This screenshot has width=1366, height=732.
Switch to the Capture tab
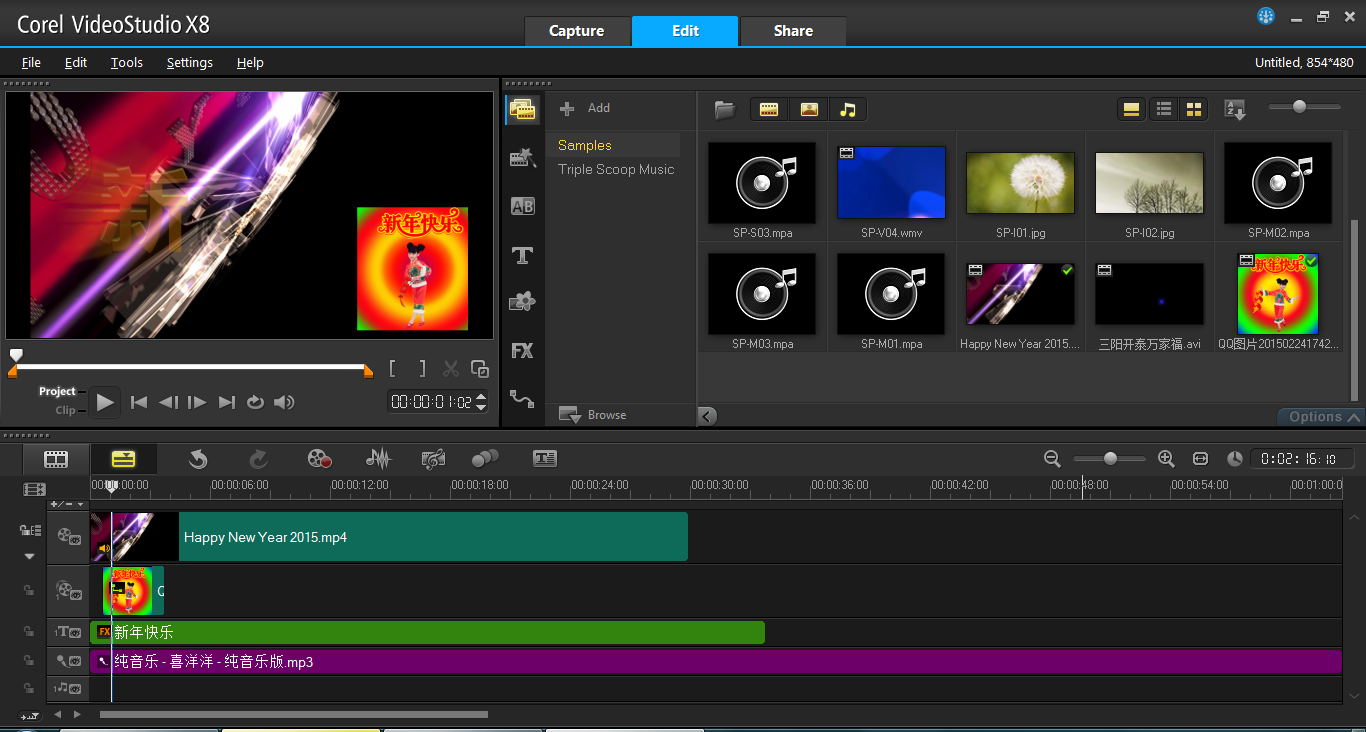coord(577,31)
